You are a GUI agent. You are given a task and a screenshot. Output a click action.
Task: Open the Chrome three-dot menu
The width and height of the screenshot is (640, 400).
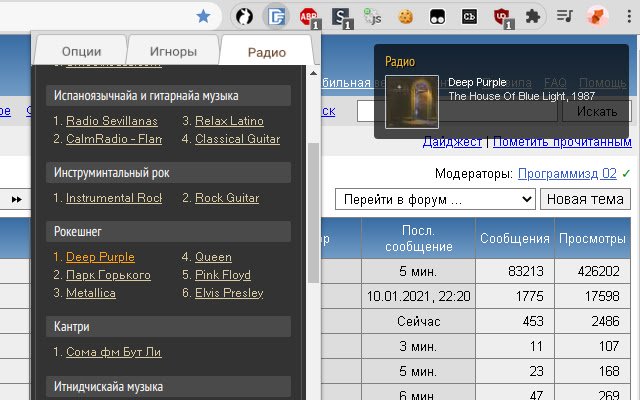pos(629,16)
